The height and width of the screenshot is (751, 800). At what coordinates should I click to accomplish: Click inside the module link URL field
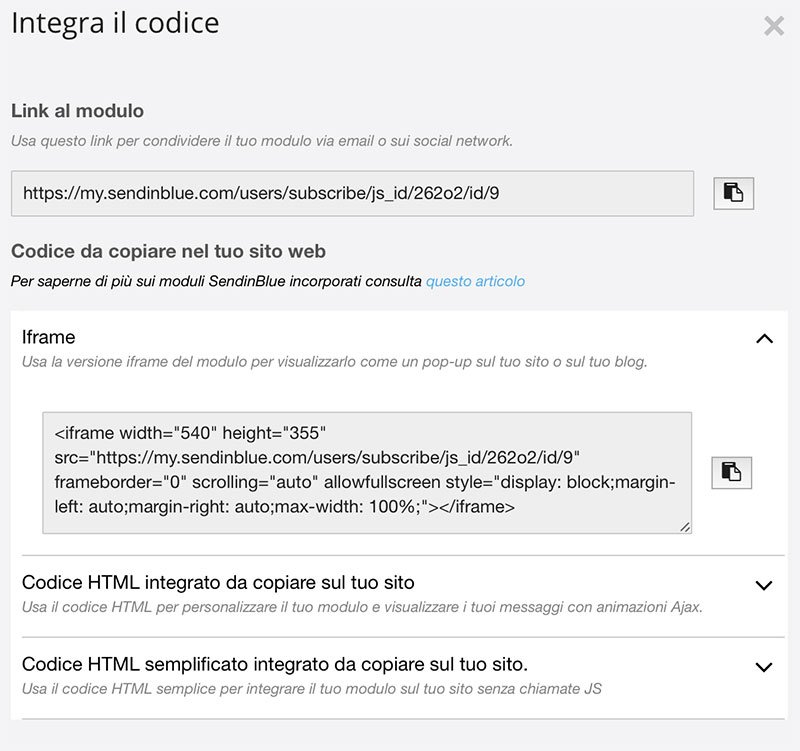point(352,193)
